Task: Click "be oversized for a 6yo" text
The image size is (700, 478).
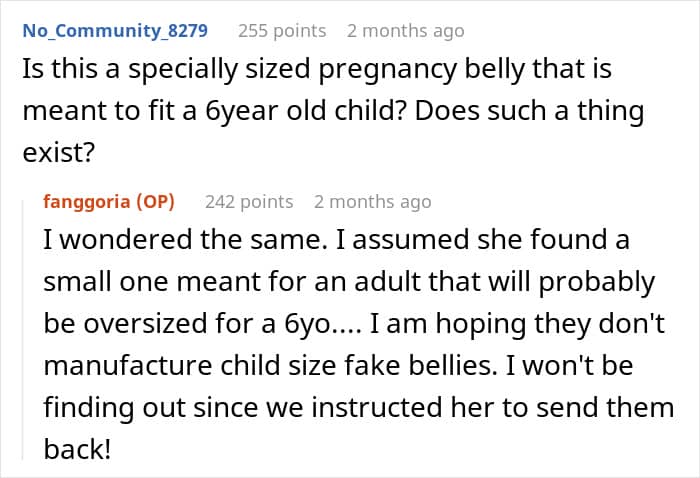Action: click(x=191, y=324)
